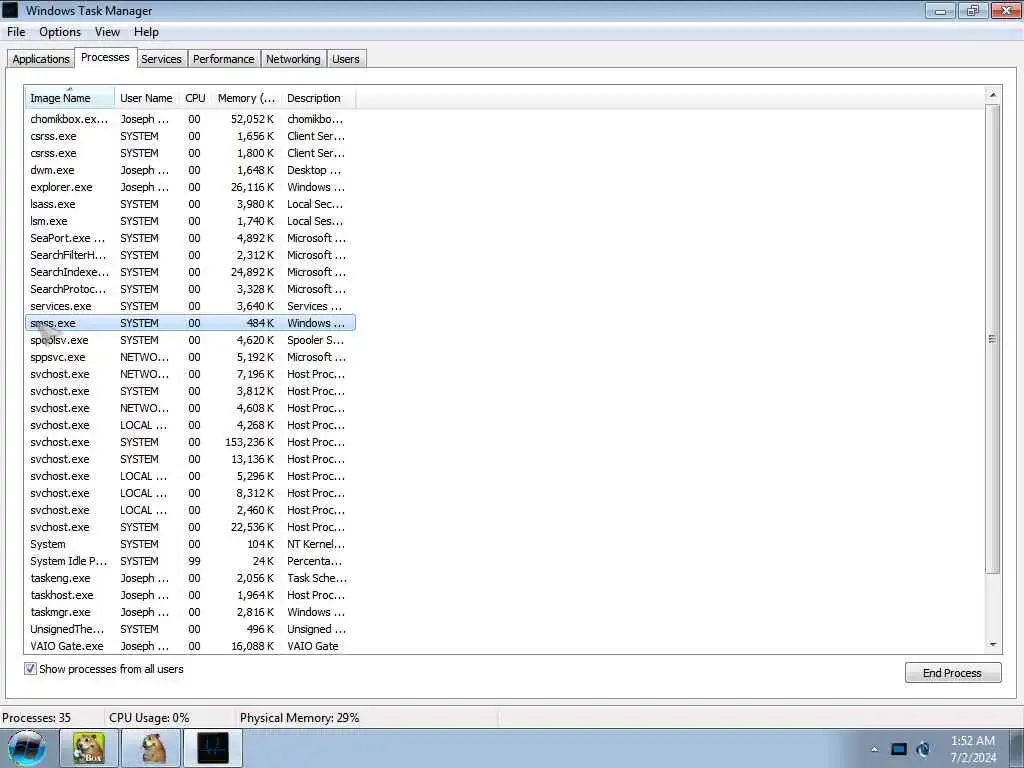Click the process list scroll up arrow
The height and width of the screenshot is (768, 1024).
[993, 95]
